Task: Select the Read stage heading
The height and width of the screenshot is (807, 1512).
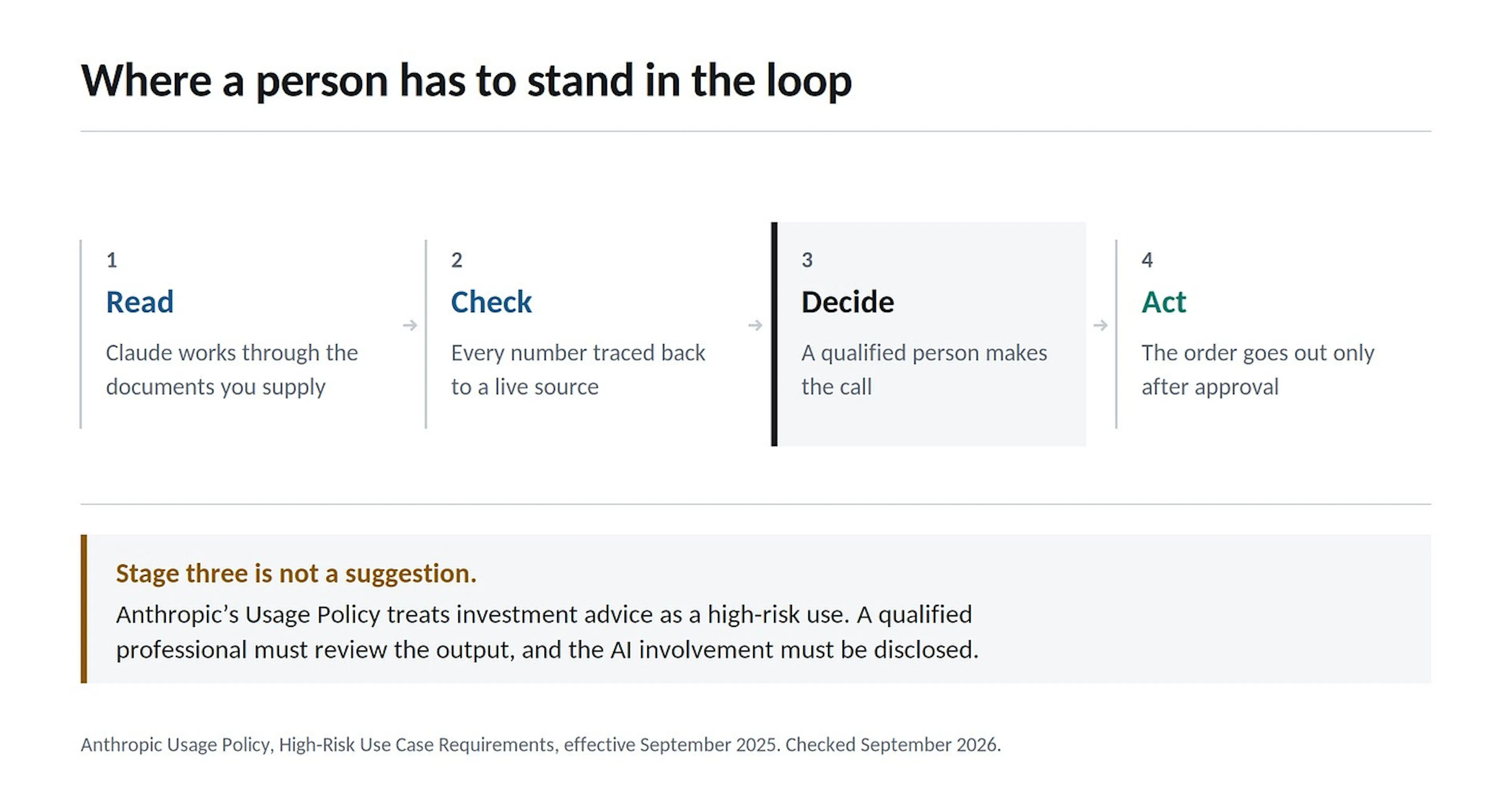Action: [140, 302]
